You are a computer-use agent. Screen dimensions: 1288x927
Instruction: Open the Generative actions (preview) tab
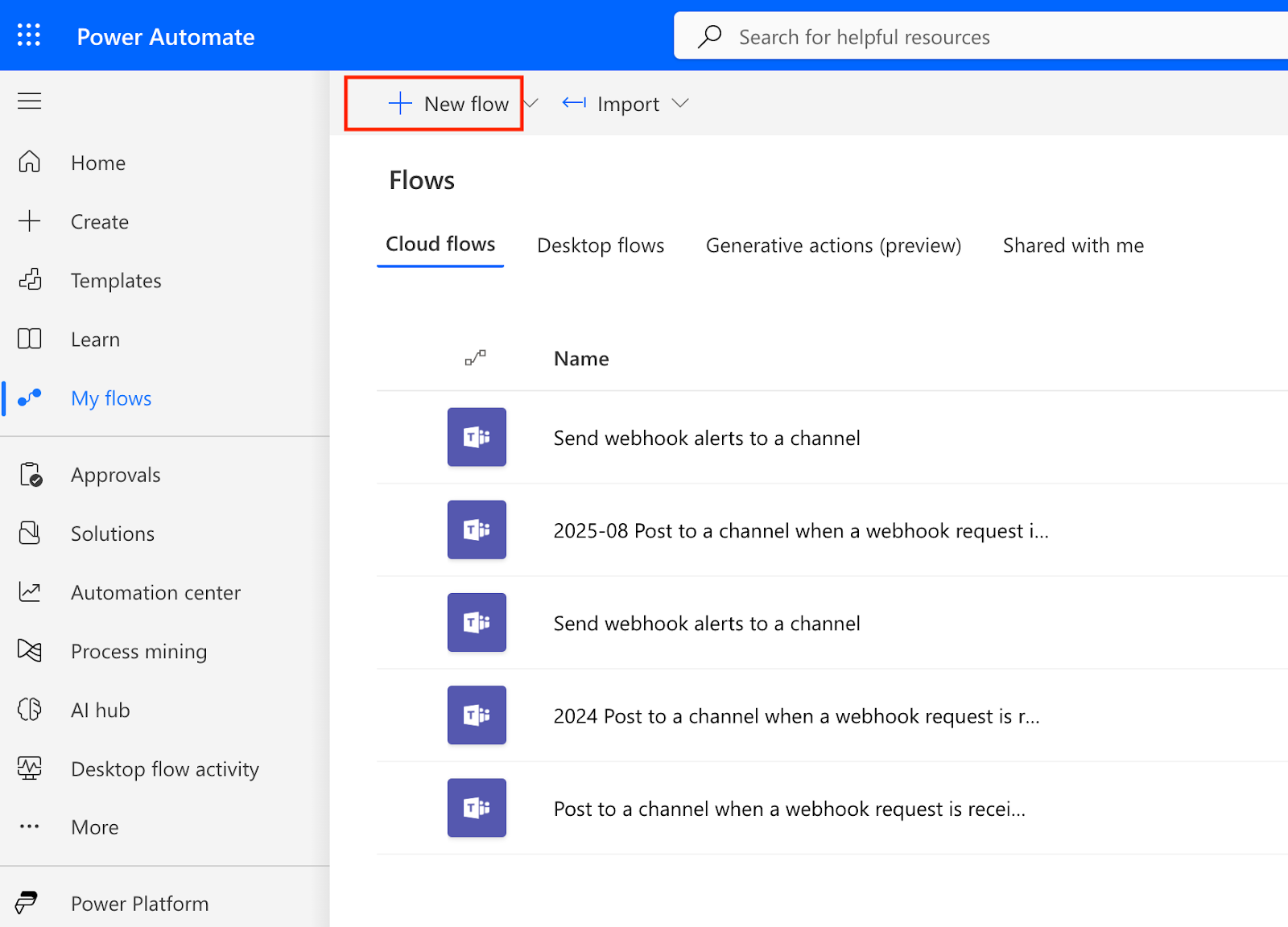[x=833, y=245]
